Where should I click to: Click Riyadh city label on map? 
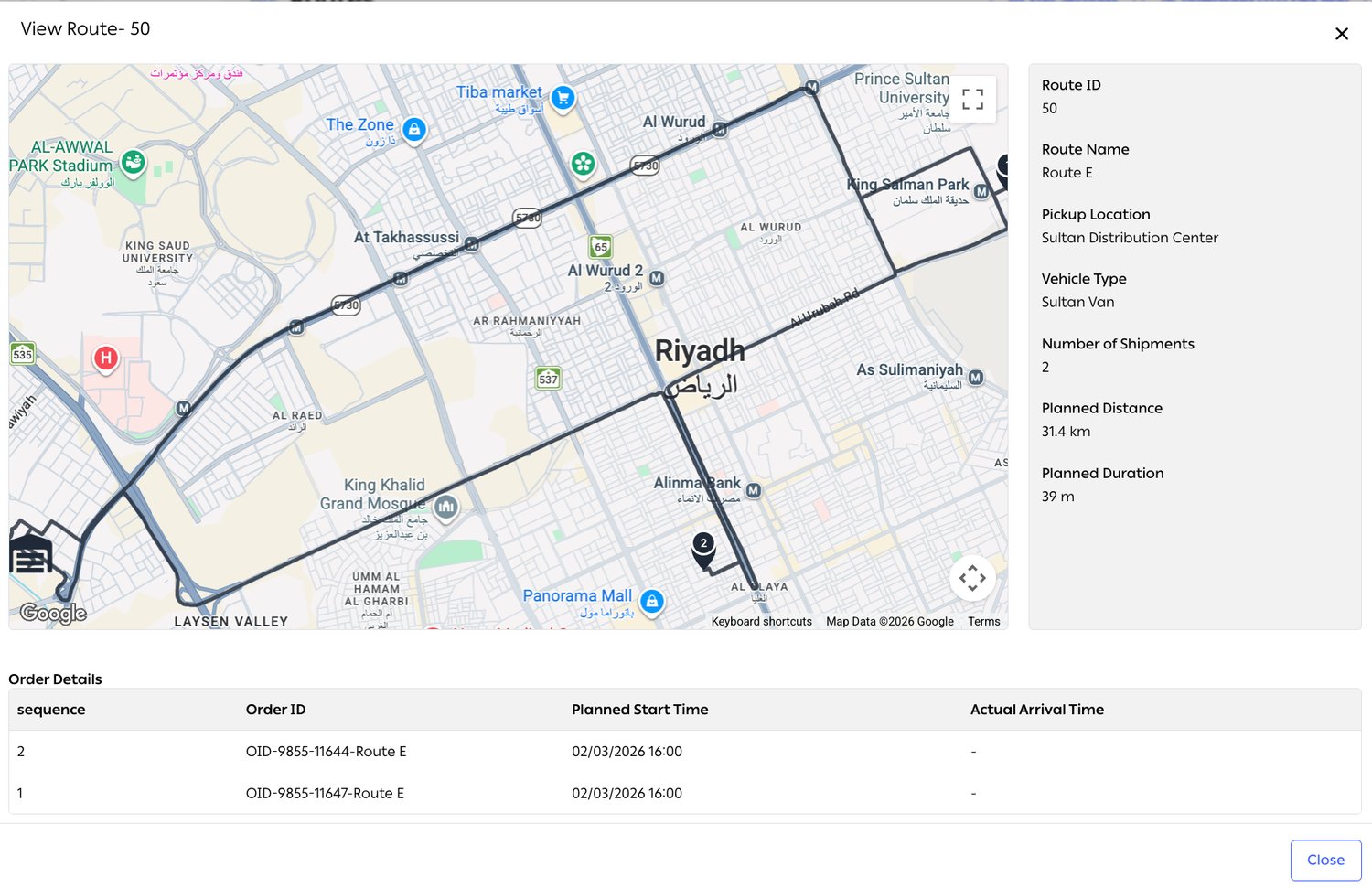(700, 351)
